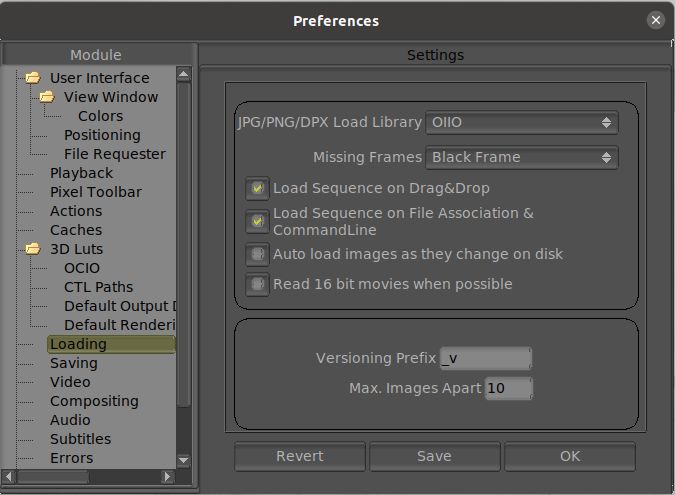Viewport: 675px width, 495px height.
Task: Click module list scroll up arrow
Action: (183, 74)
